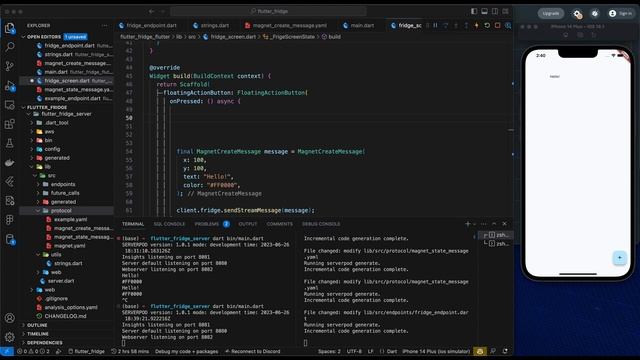Open the Remote Explorer view

pyautogui.click(x=9, y=105)
